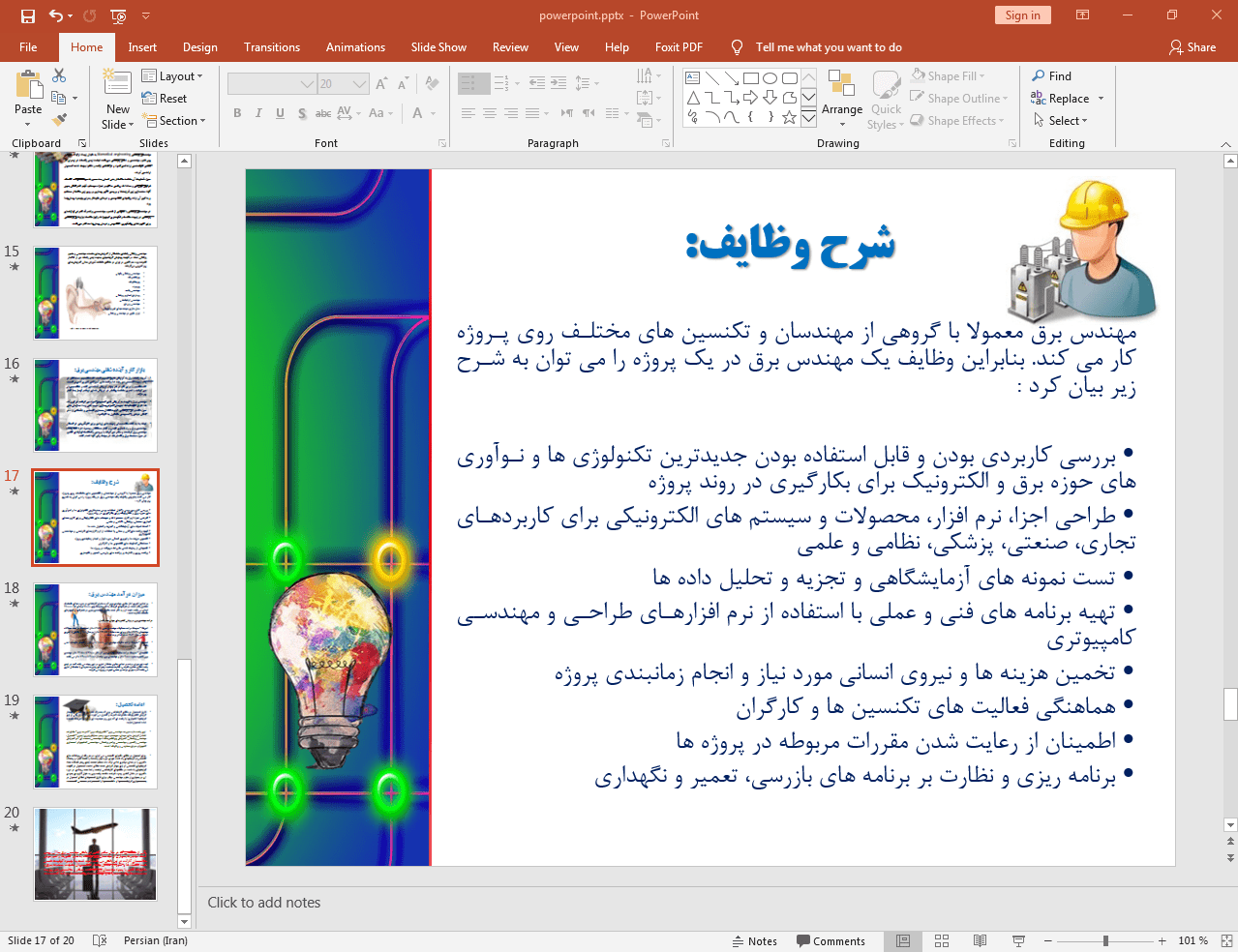Toggle left text alignment
This screenshot has height=952, width=1238.
tap(468, 113)
